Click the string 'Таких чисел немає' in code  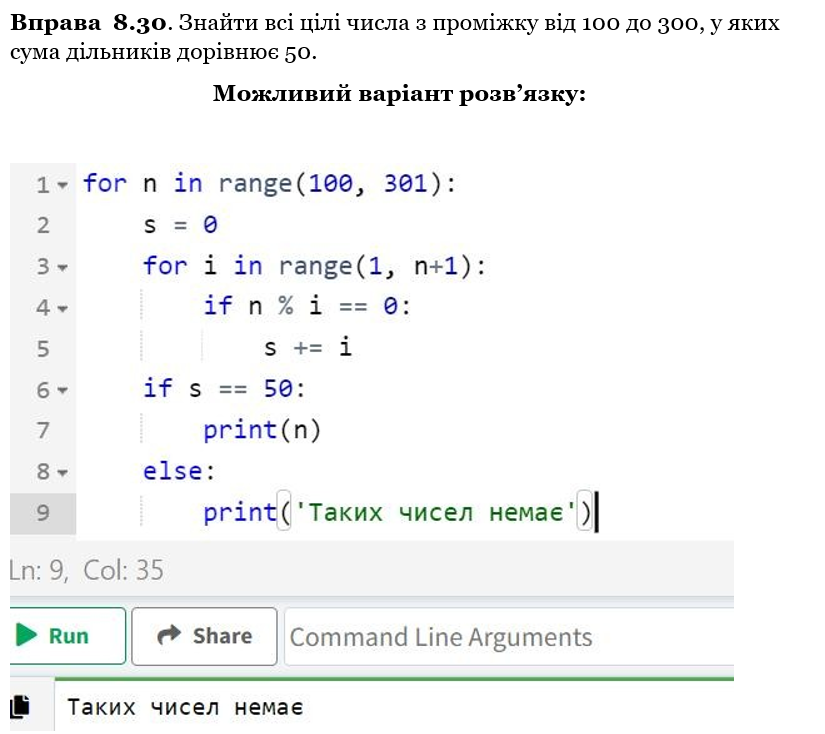(x=436, y=512)
